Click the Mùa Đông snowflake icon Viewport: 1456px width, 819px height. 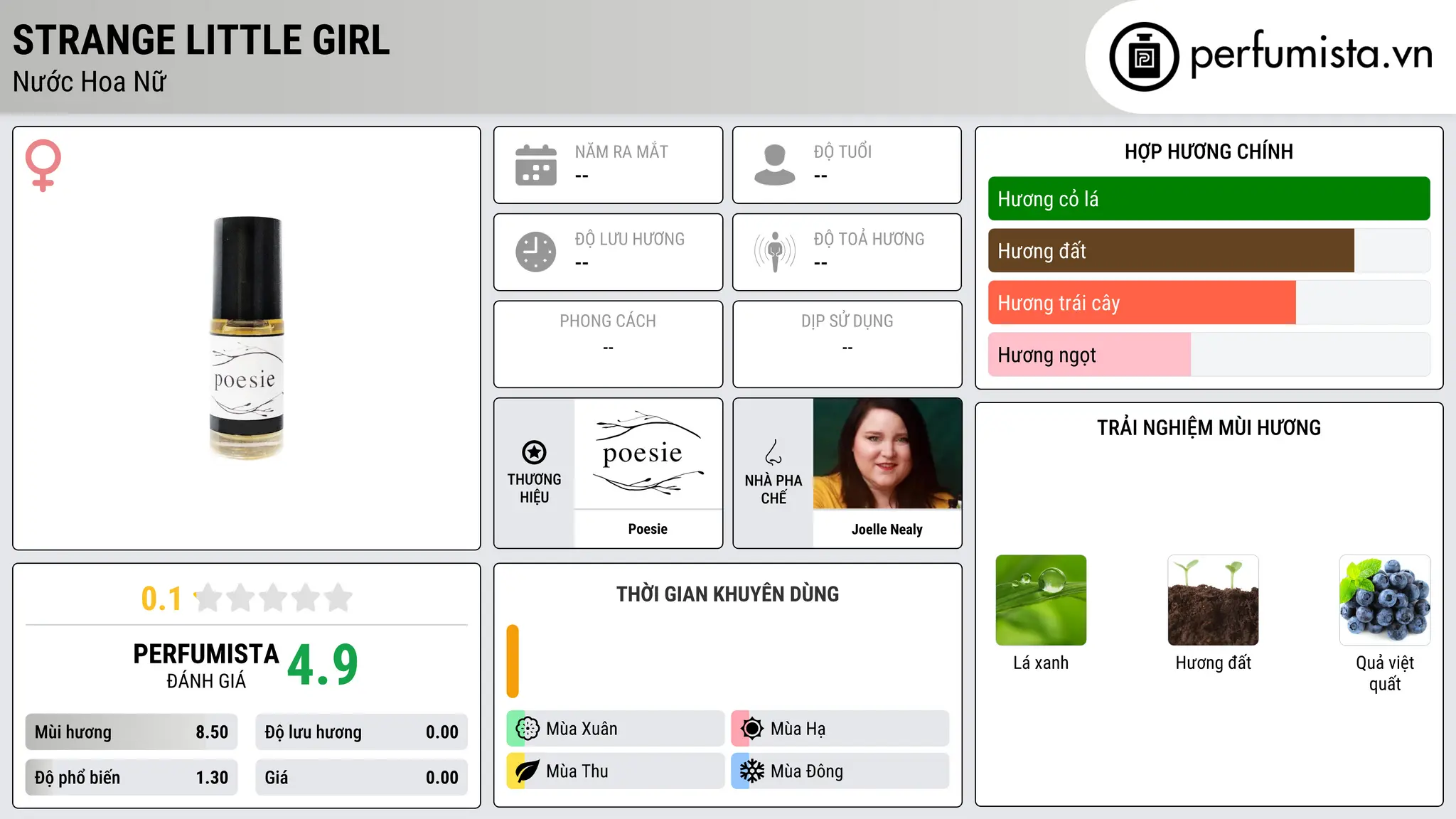(x=752, y=771)
